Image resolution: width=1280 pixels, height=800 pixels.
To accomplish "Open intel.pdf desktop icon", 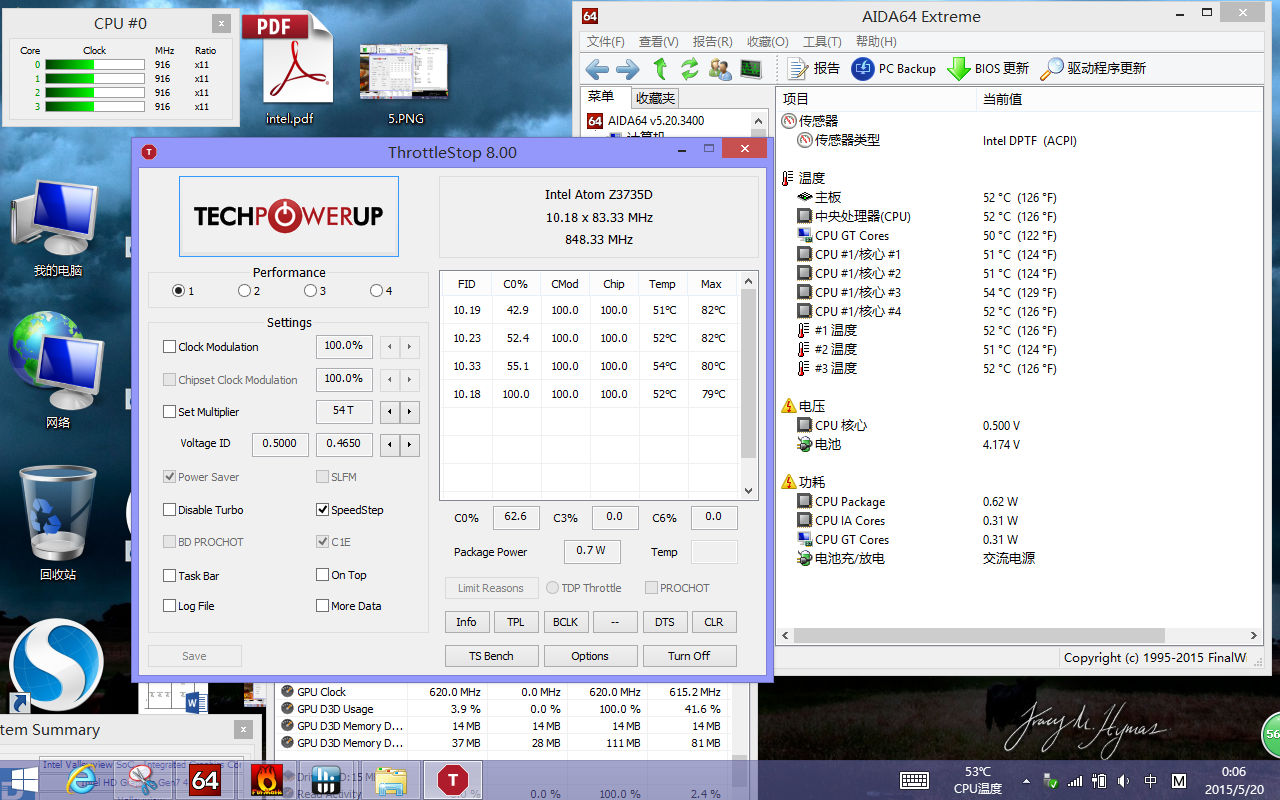I will pos(290,70).
